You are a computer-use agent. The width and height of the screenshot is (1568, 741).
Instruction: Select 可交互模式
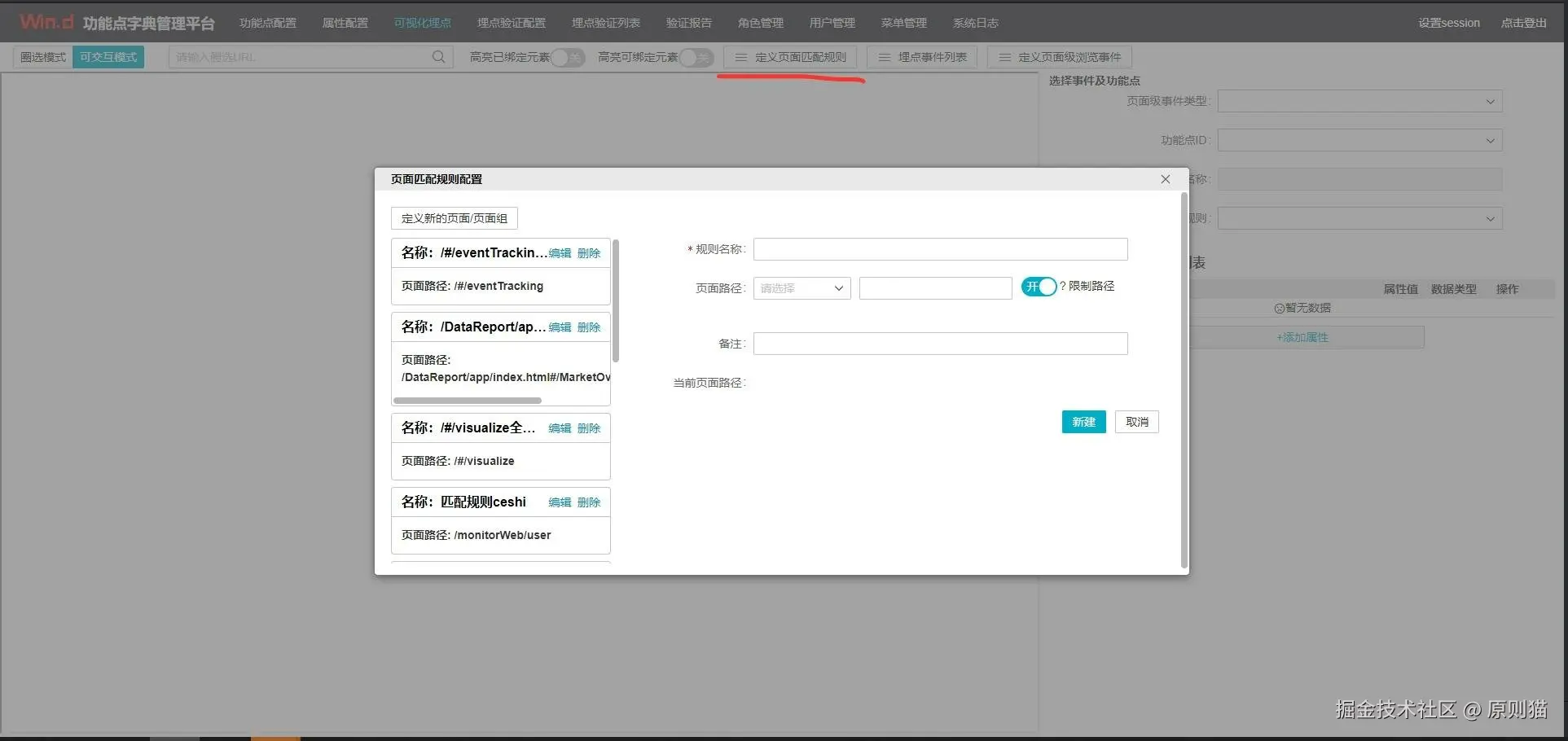108,57
